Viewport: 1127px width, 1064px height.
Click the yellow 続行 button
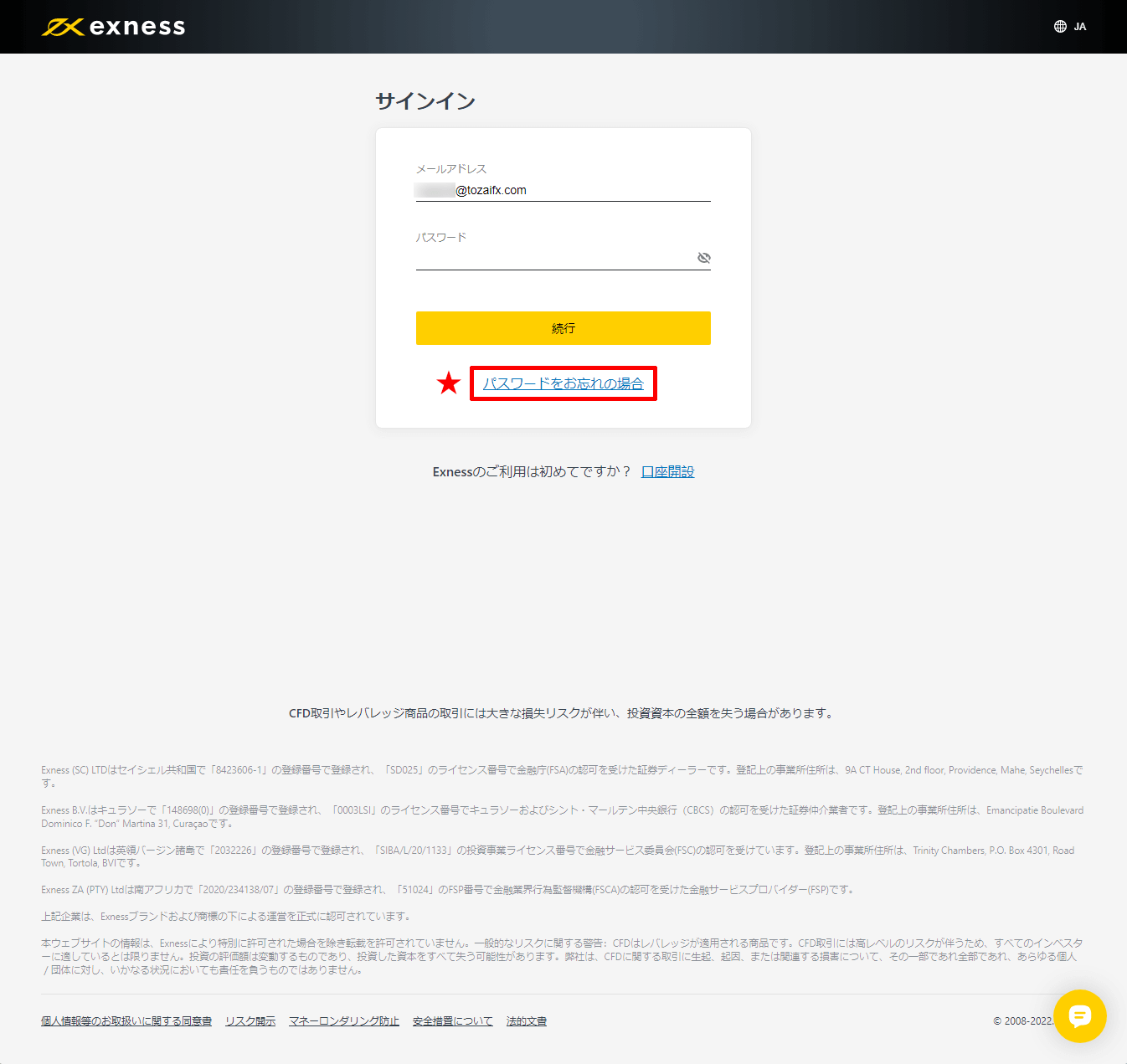(x=563, y=327)
